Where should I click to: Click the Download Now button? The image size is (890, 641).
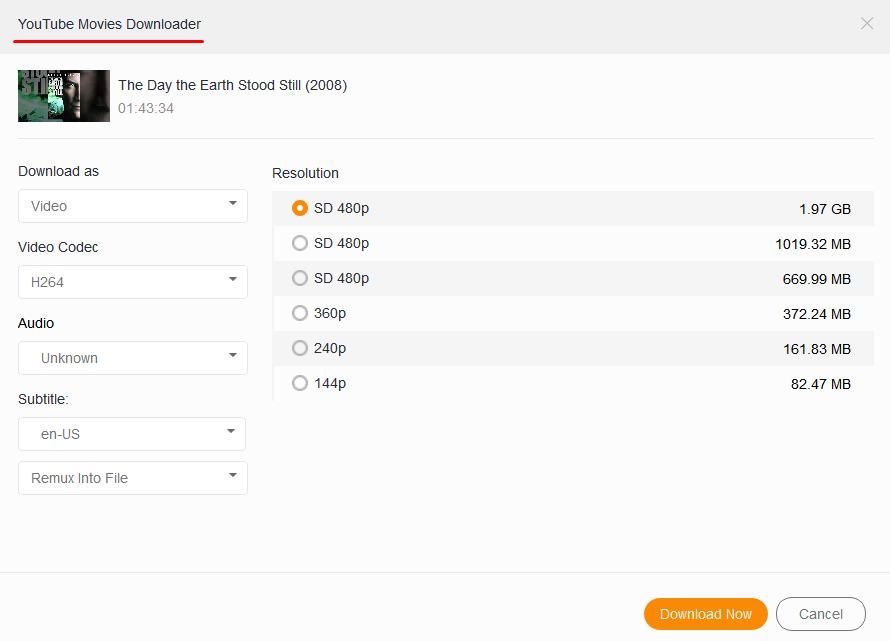(705, 614)
